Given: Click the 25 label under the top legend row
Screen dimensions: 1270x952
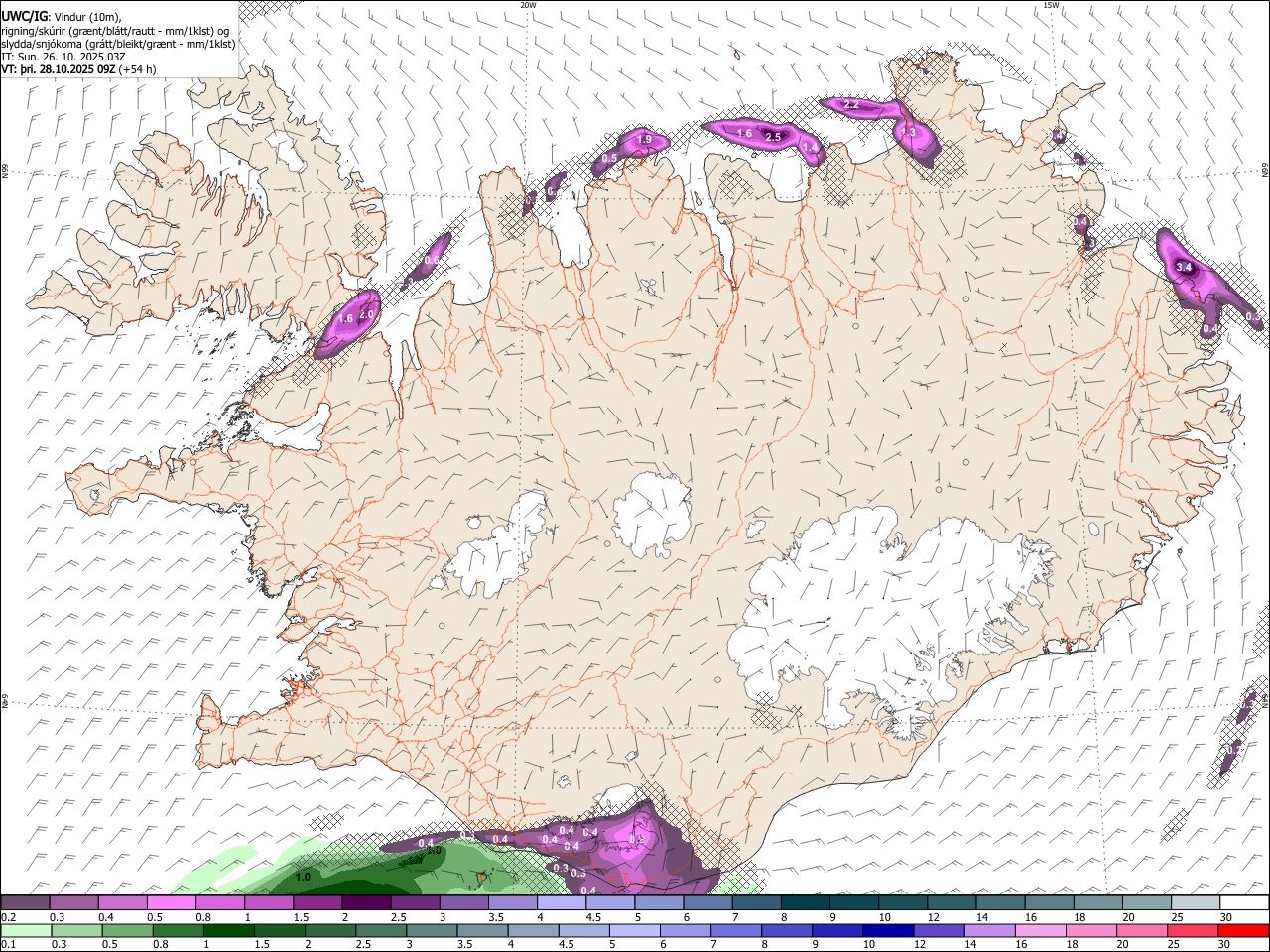Looking at the screenshot, I should [x=1177, y=917].
